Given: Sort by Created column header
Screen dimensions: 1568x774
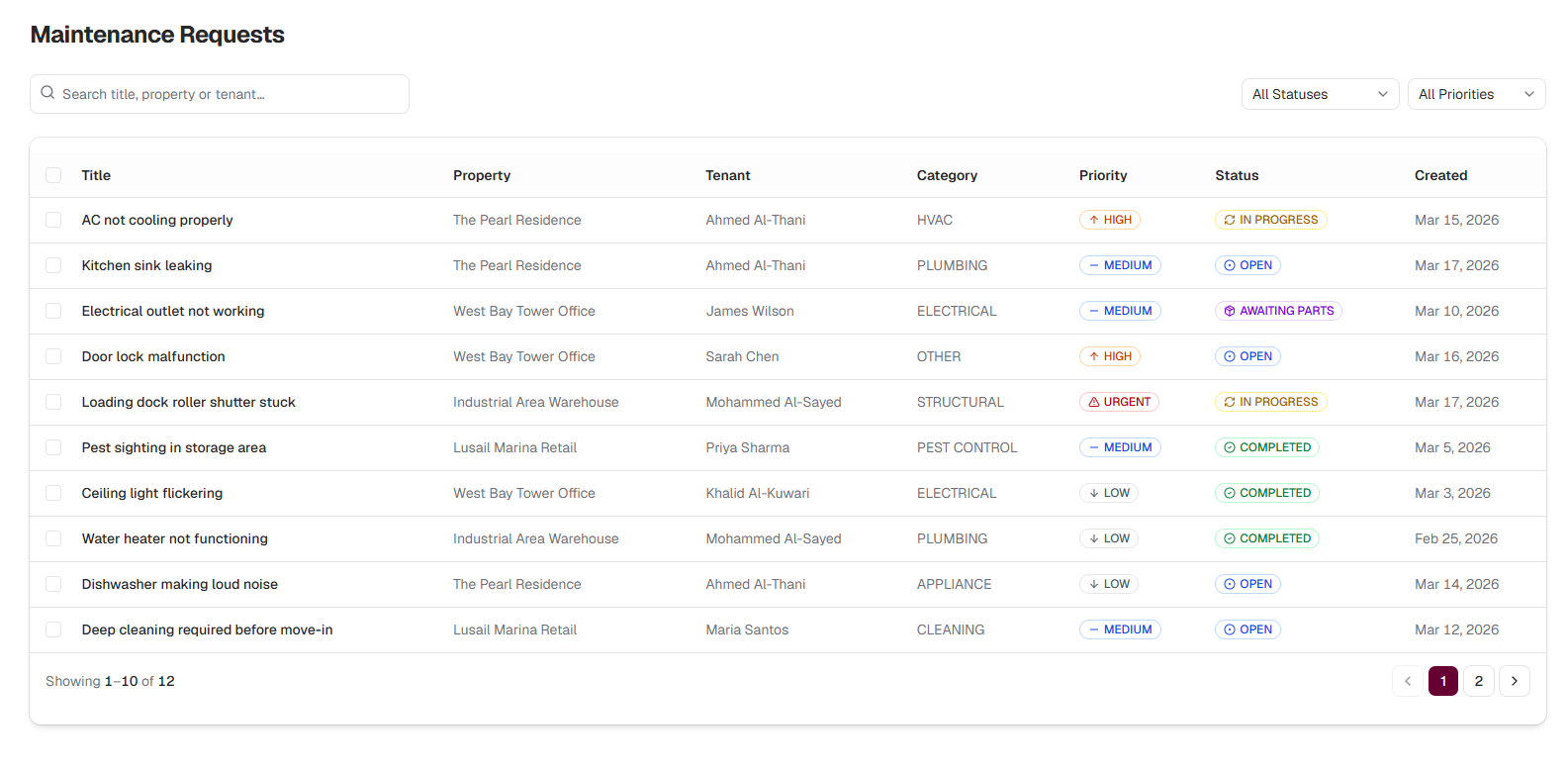Looking at the screenshot, I should (1440, 175).
